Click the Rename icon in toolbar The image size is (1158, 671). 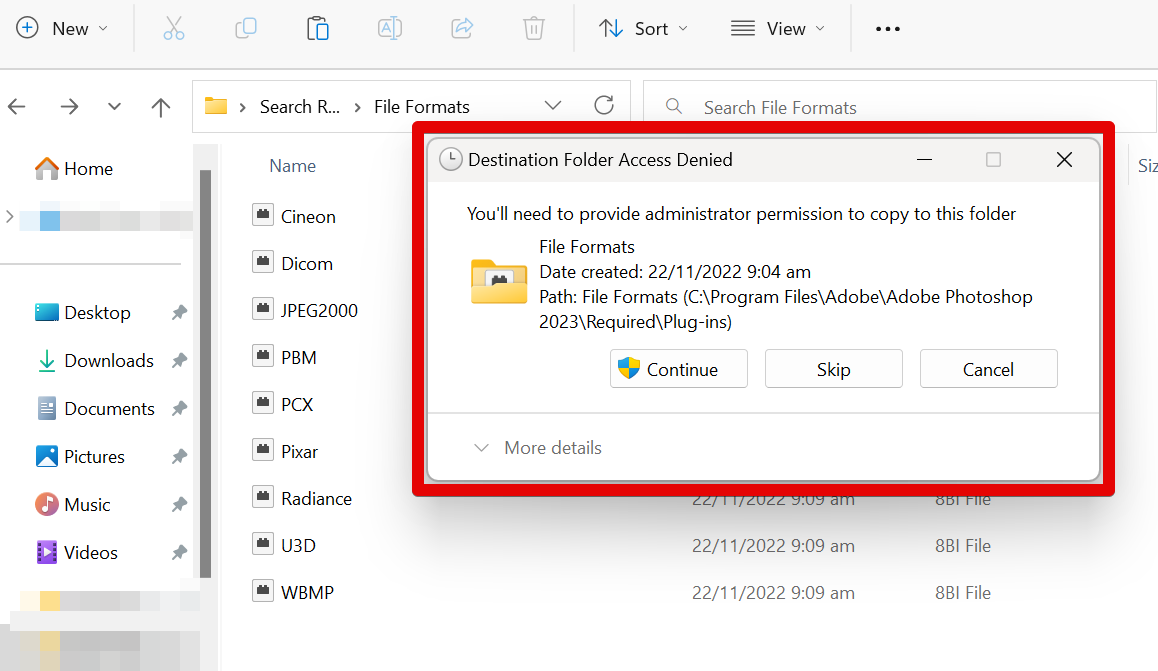(389, 29)
